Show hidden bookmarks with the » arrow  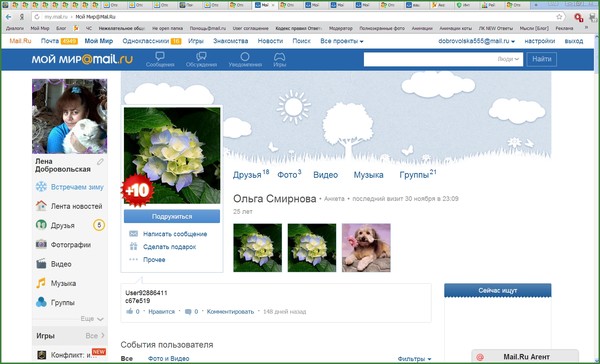click(x=586, y=28)
